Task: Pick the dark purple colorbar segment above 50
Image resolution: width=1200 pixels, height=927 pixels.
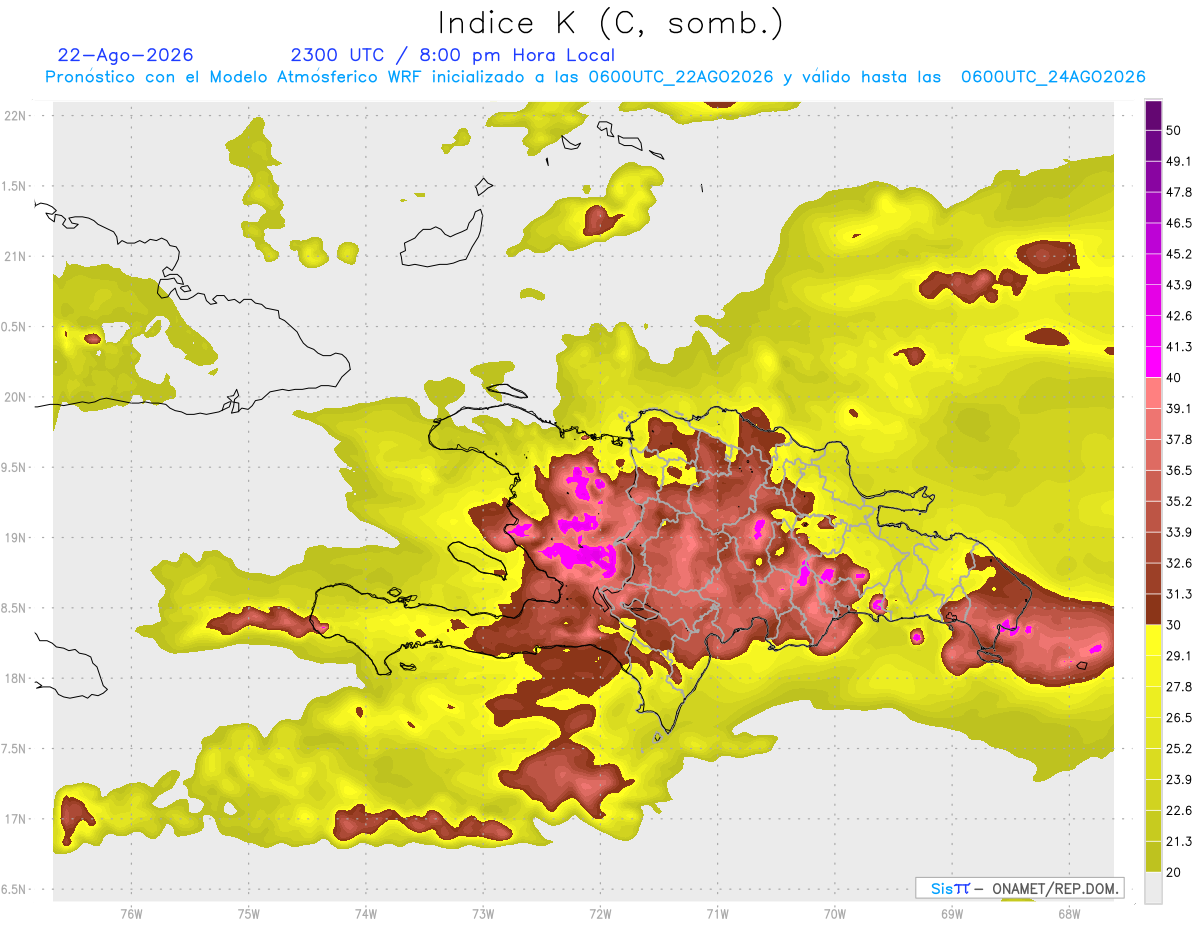Action: pyautogui.click(x=1154, y=115)
